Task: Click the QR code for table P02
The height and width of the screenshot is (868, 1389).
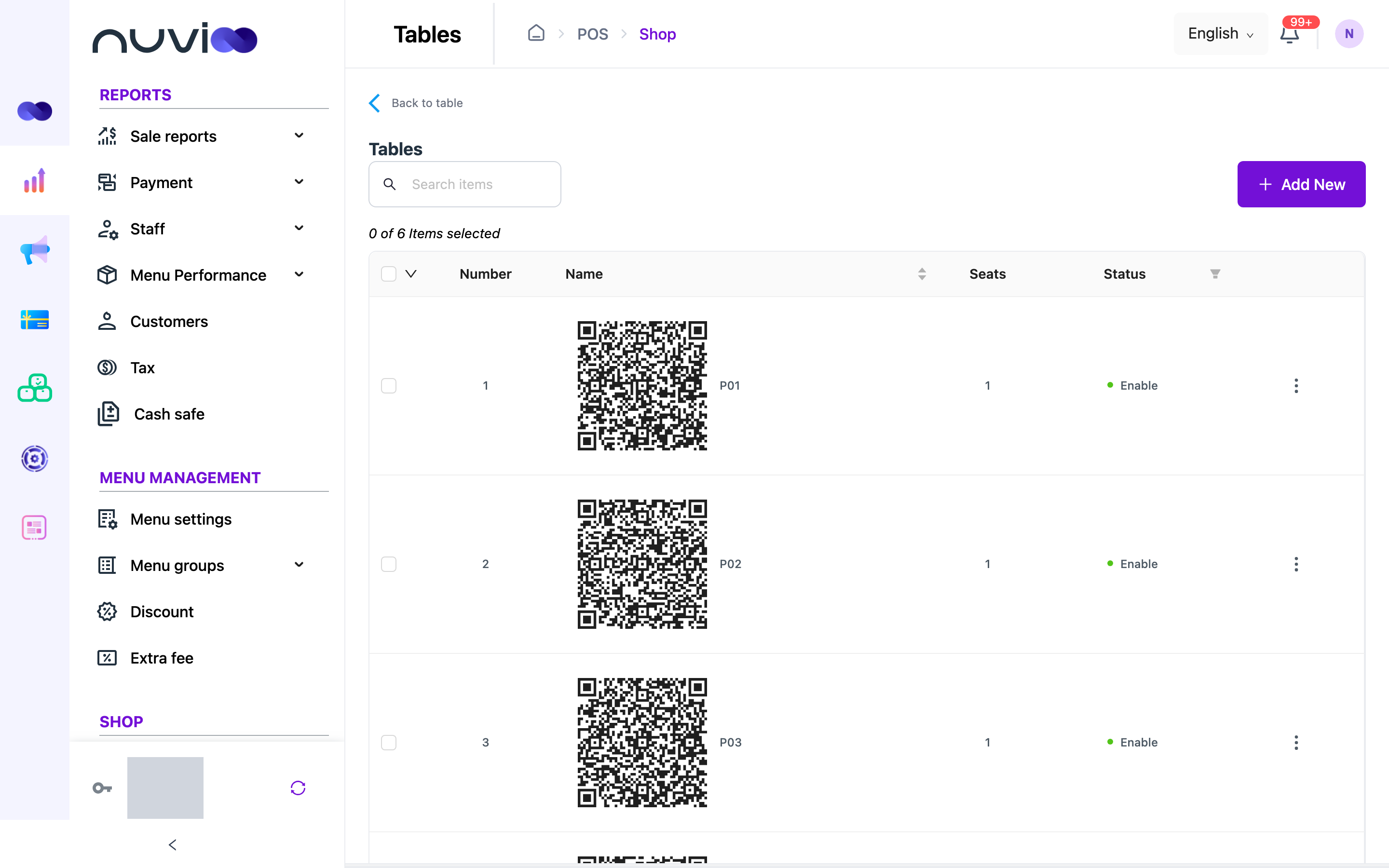Action: [642, 564]
